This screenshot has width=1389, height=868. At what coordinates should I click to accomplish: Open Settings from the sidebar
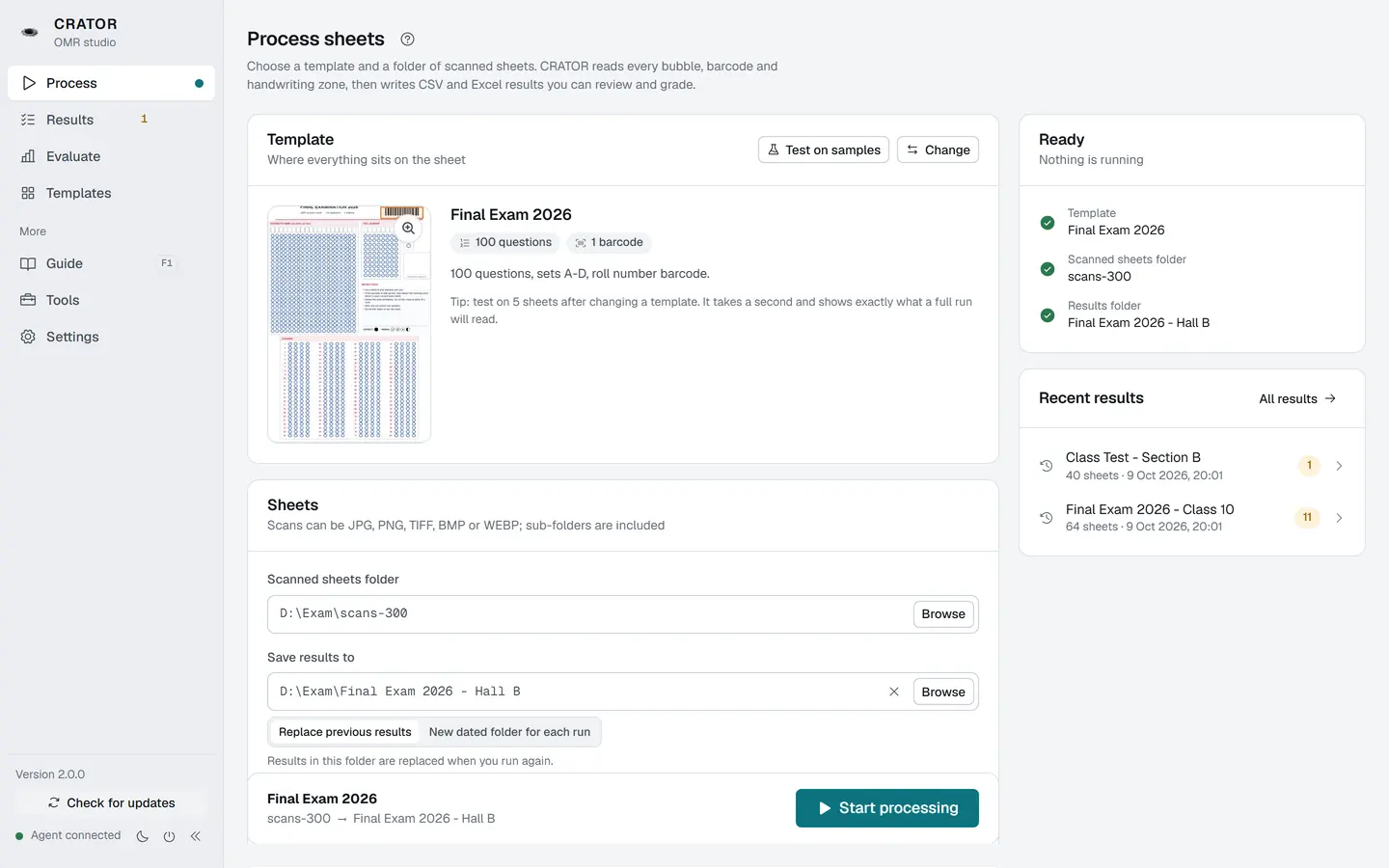[111, 337]
